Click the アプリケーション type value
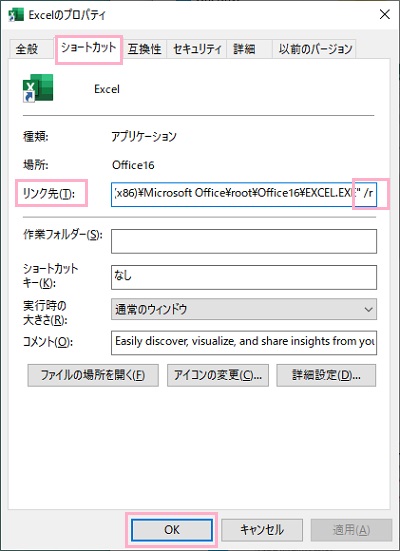Viewport: 400px width, 551px height. (144, 136)
